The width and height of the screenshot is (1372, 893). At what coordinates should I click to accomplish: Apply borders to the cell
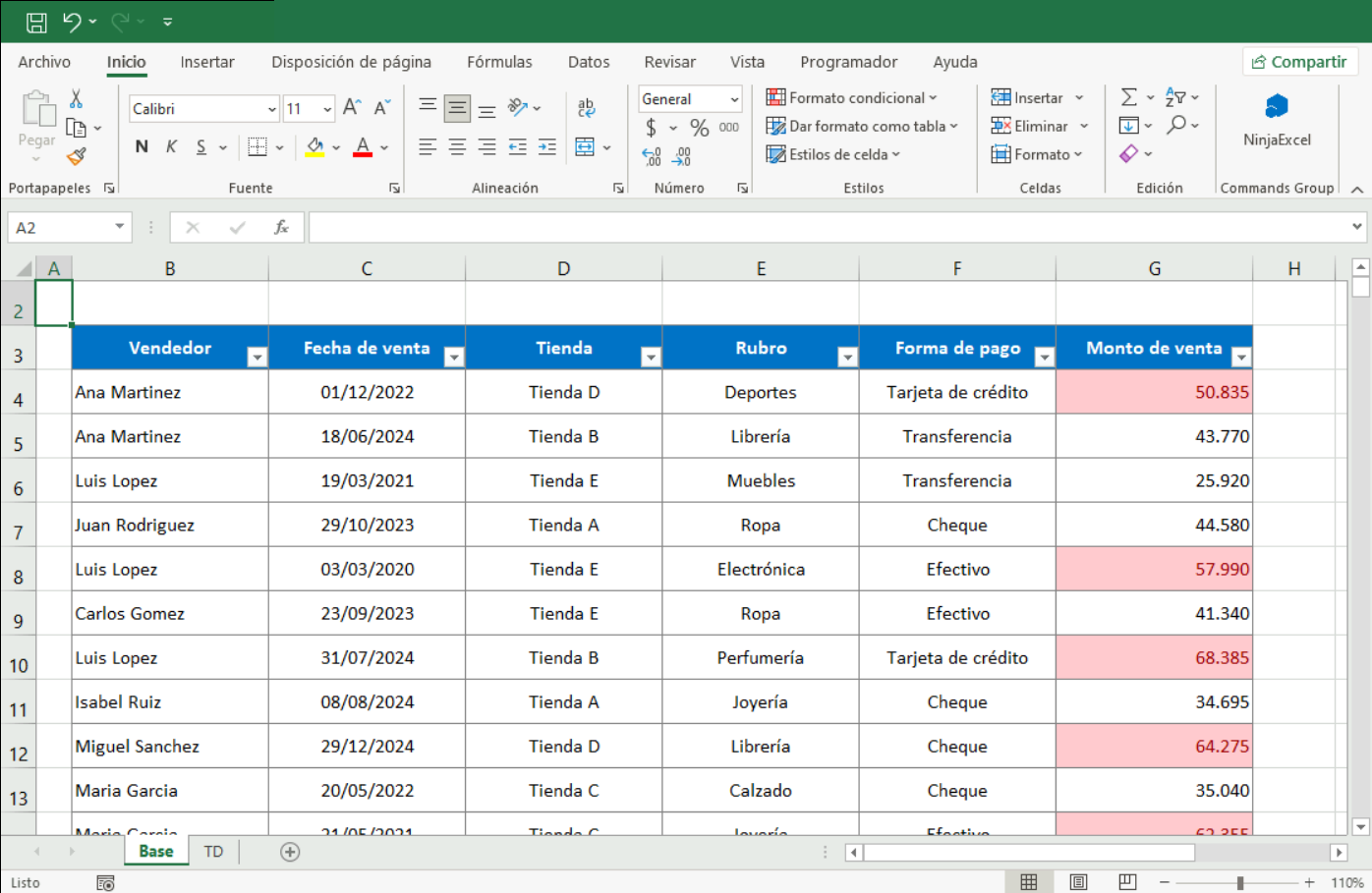[x=257, y=147]
